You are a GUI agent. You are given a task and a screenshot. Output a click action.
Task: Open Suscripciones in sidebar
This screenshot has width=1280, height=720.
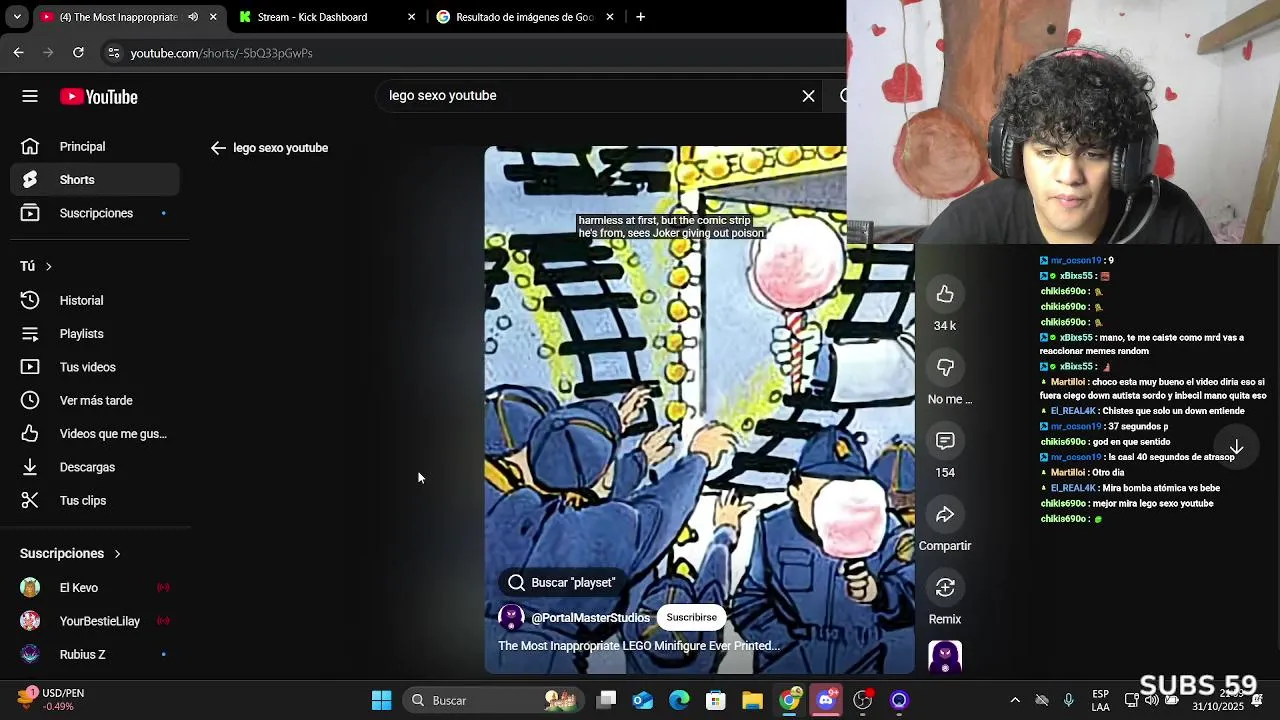pos(95,213)
